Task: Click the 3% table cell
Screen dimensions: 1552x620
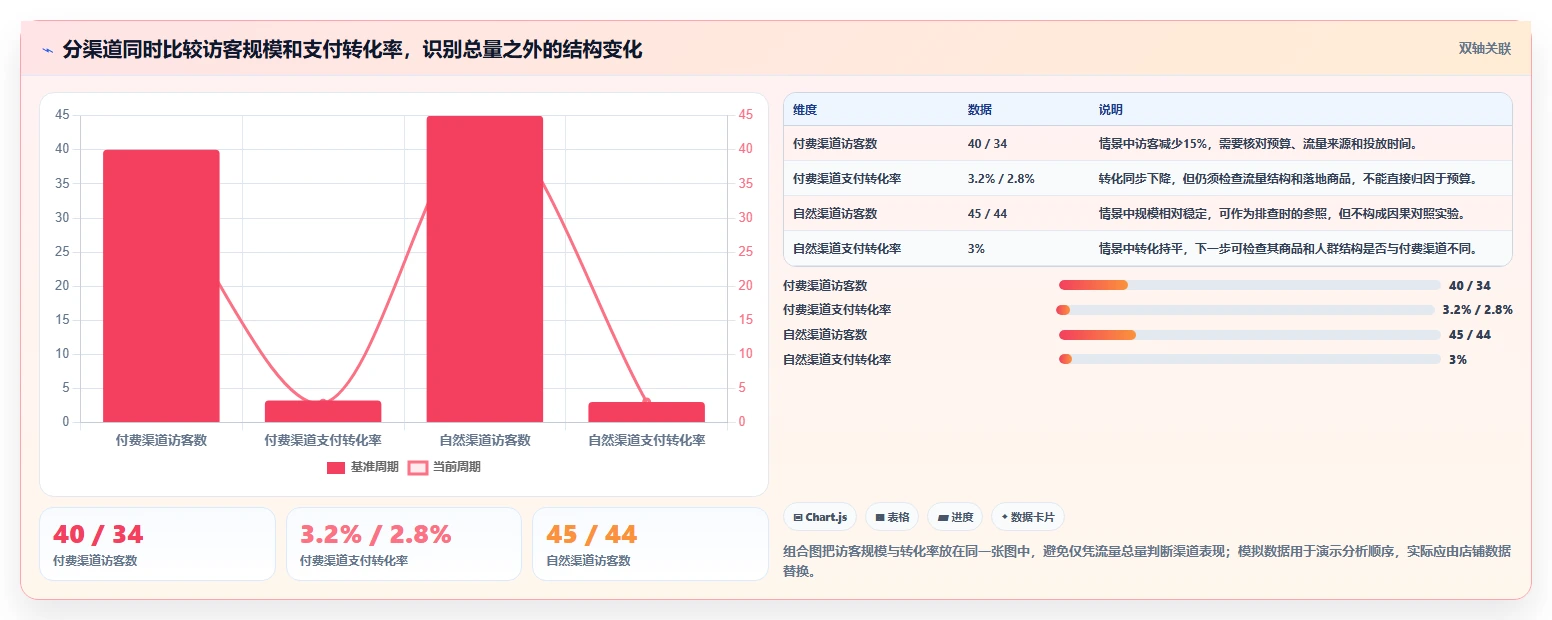Action: click(976, 248)
